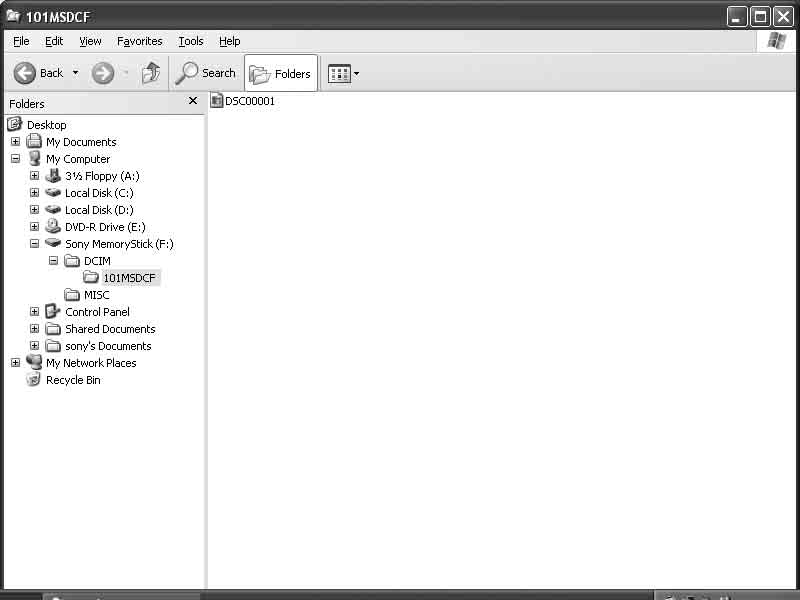Select Sony MemoryStick (F:) label
This screenshot has width=800, height=600.
coord(119,244)
